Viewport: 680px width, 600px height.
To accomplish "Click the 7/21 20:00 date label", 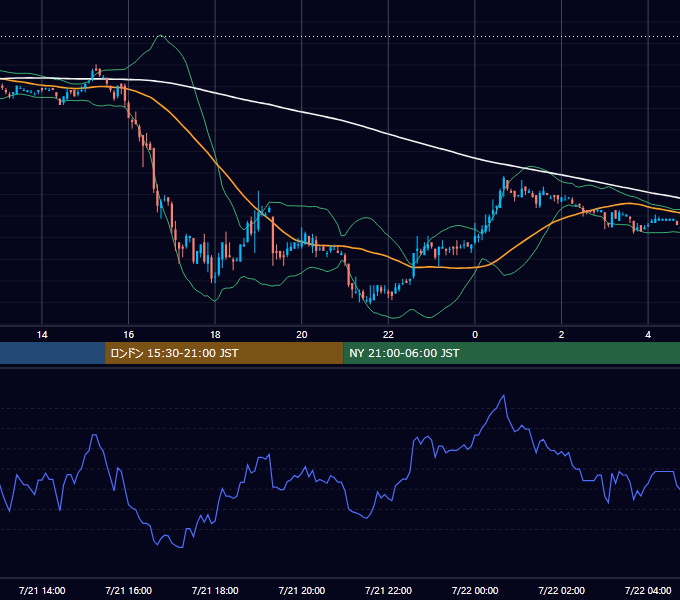I will pos(302,590).
